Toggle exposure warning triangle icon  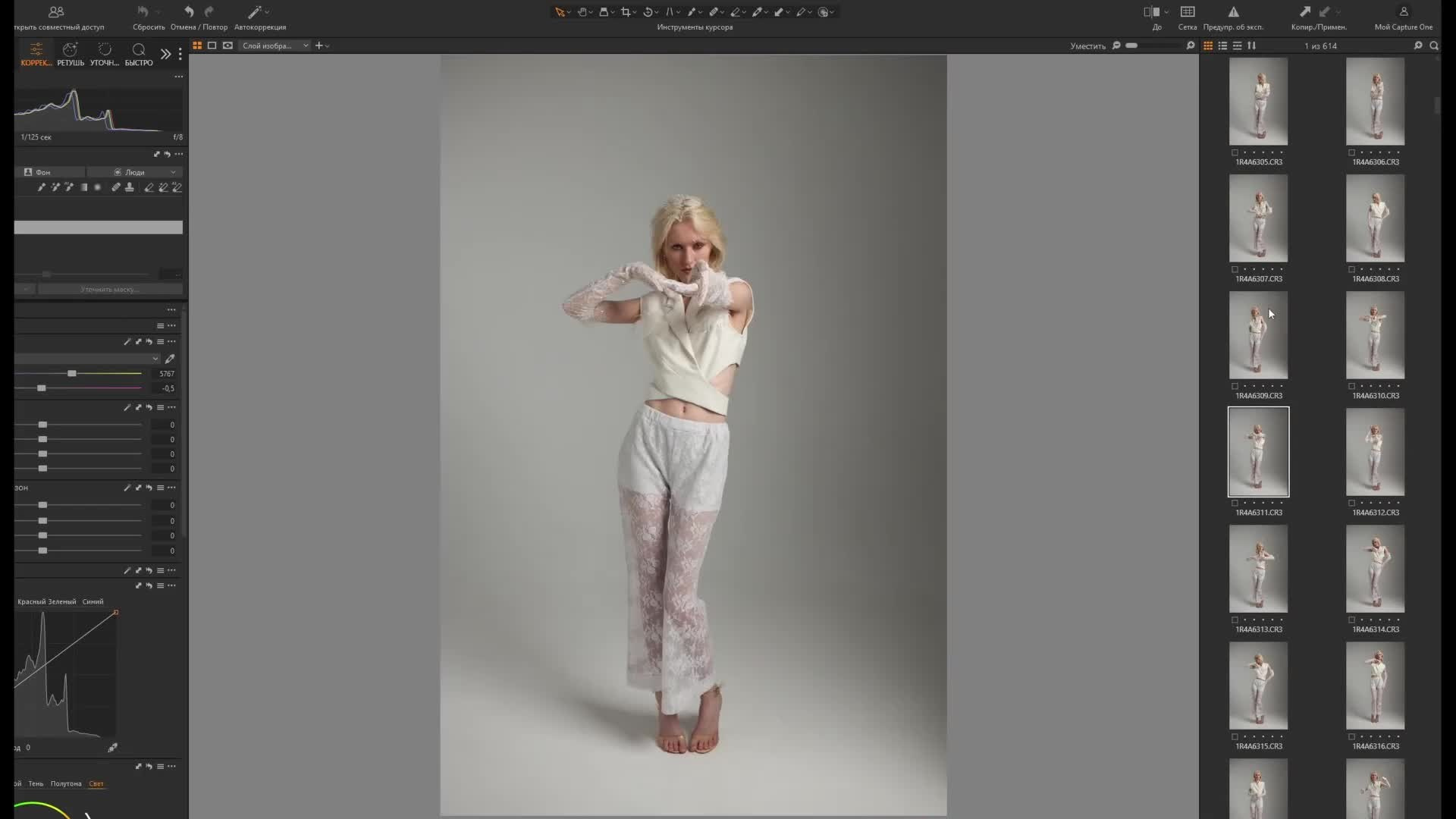tap(1233, 12)
